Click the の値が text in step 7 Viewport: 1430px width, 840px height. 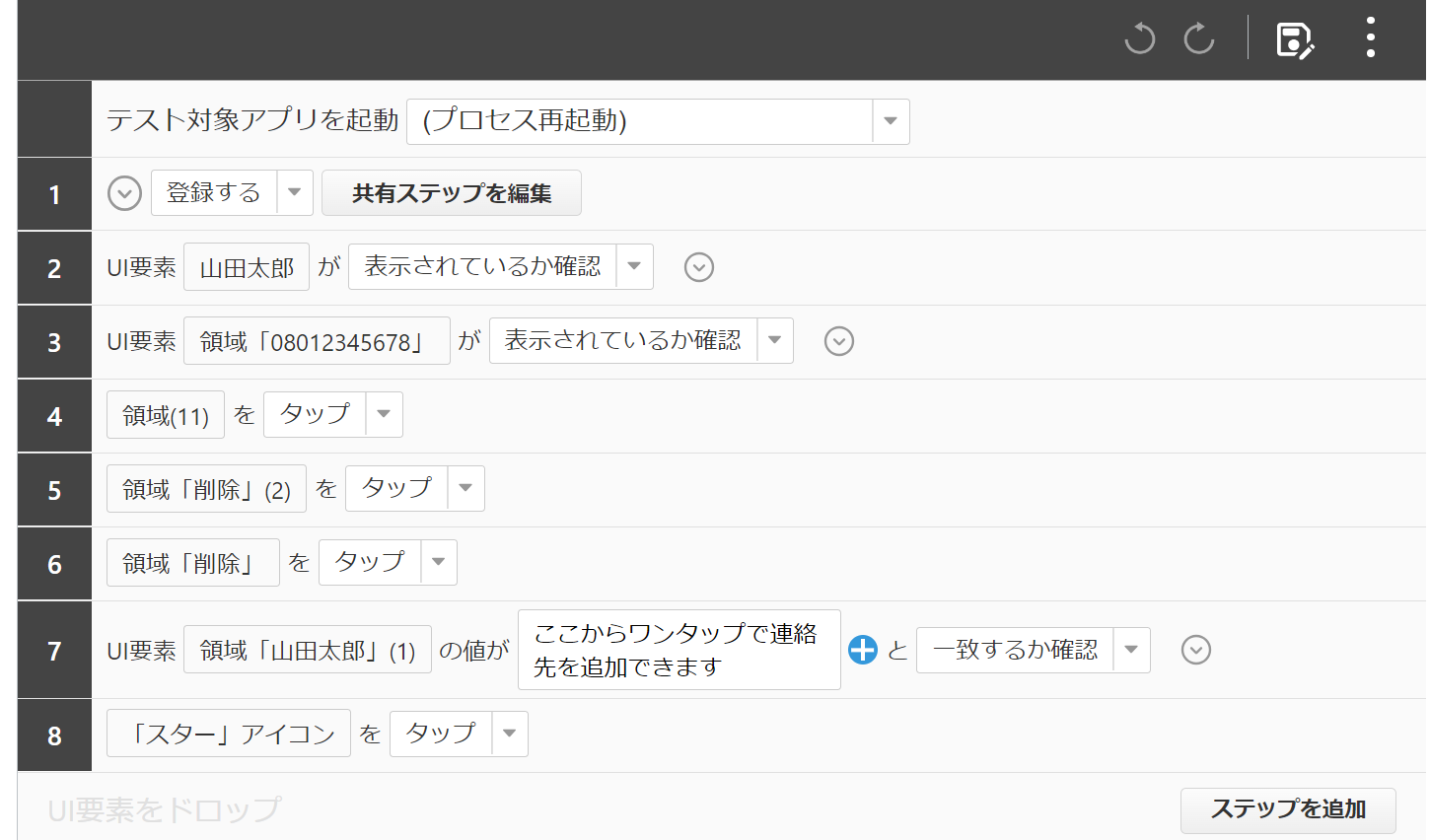[474, 650]
